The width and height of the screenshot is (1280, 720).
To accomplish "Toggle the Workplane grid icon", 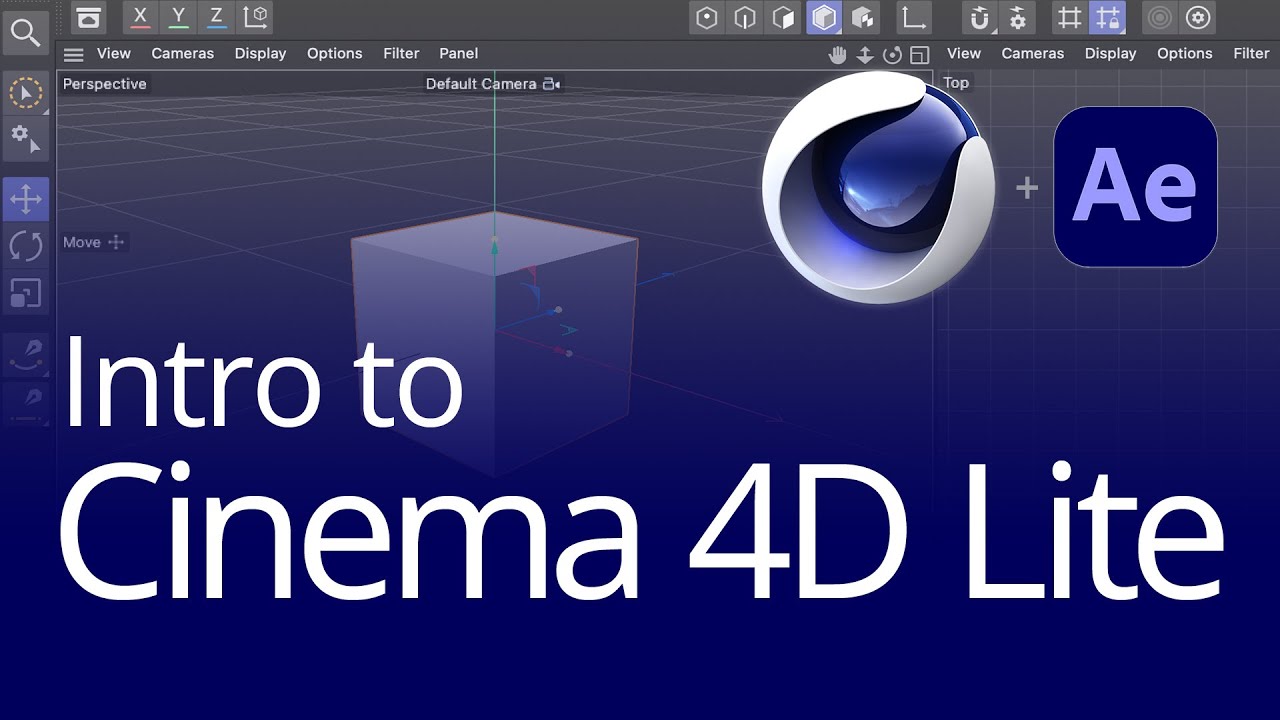I will tap(1070, 18).
